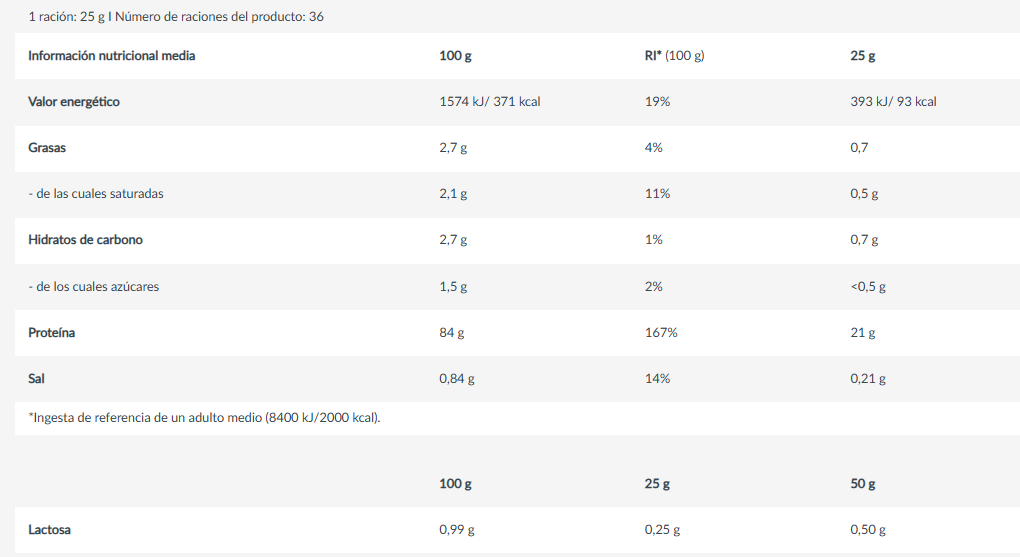Click the 'Lactosa' row label
The image size is (1020, 557).
(x=49, y=530)
